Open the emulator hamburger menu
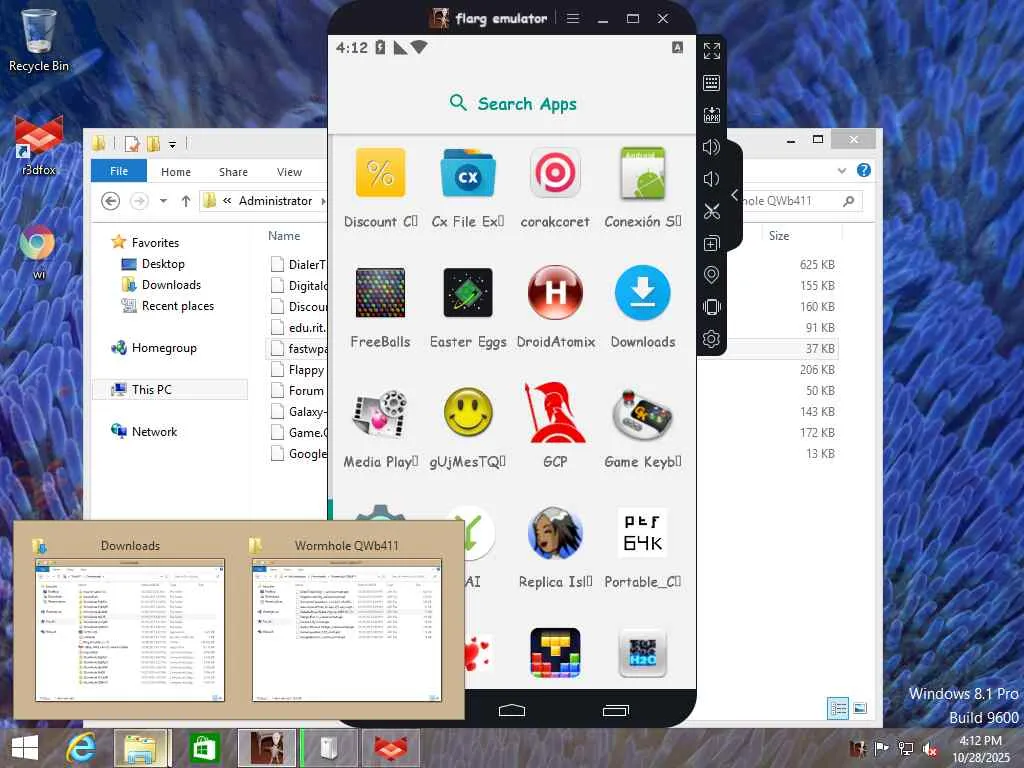This screenshot has height=768, width=1024. pos(573,18)
